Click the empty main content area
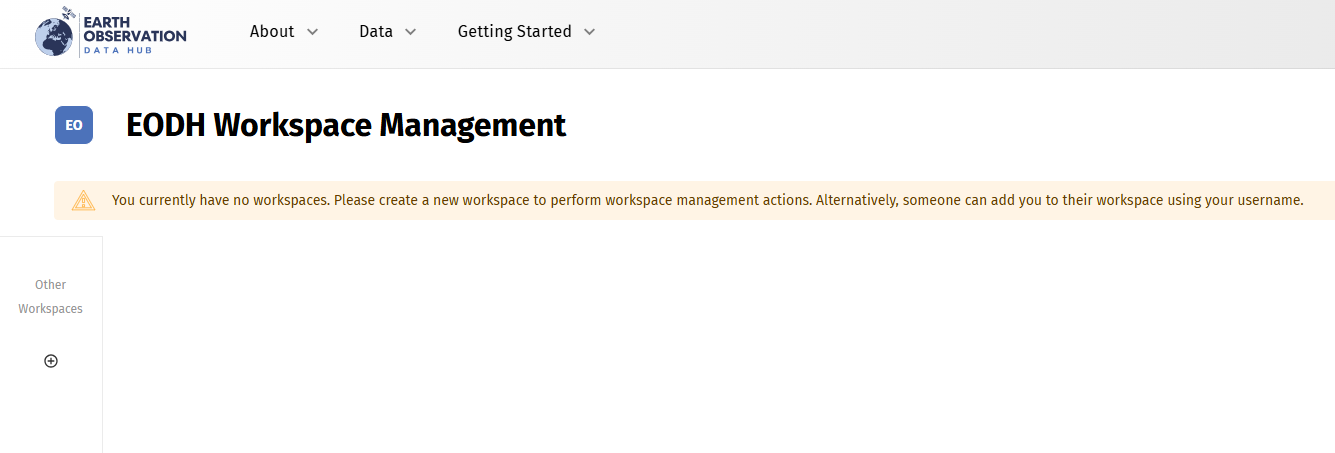This screenshot has height=453, width=1335. 700,340
